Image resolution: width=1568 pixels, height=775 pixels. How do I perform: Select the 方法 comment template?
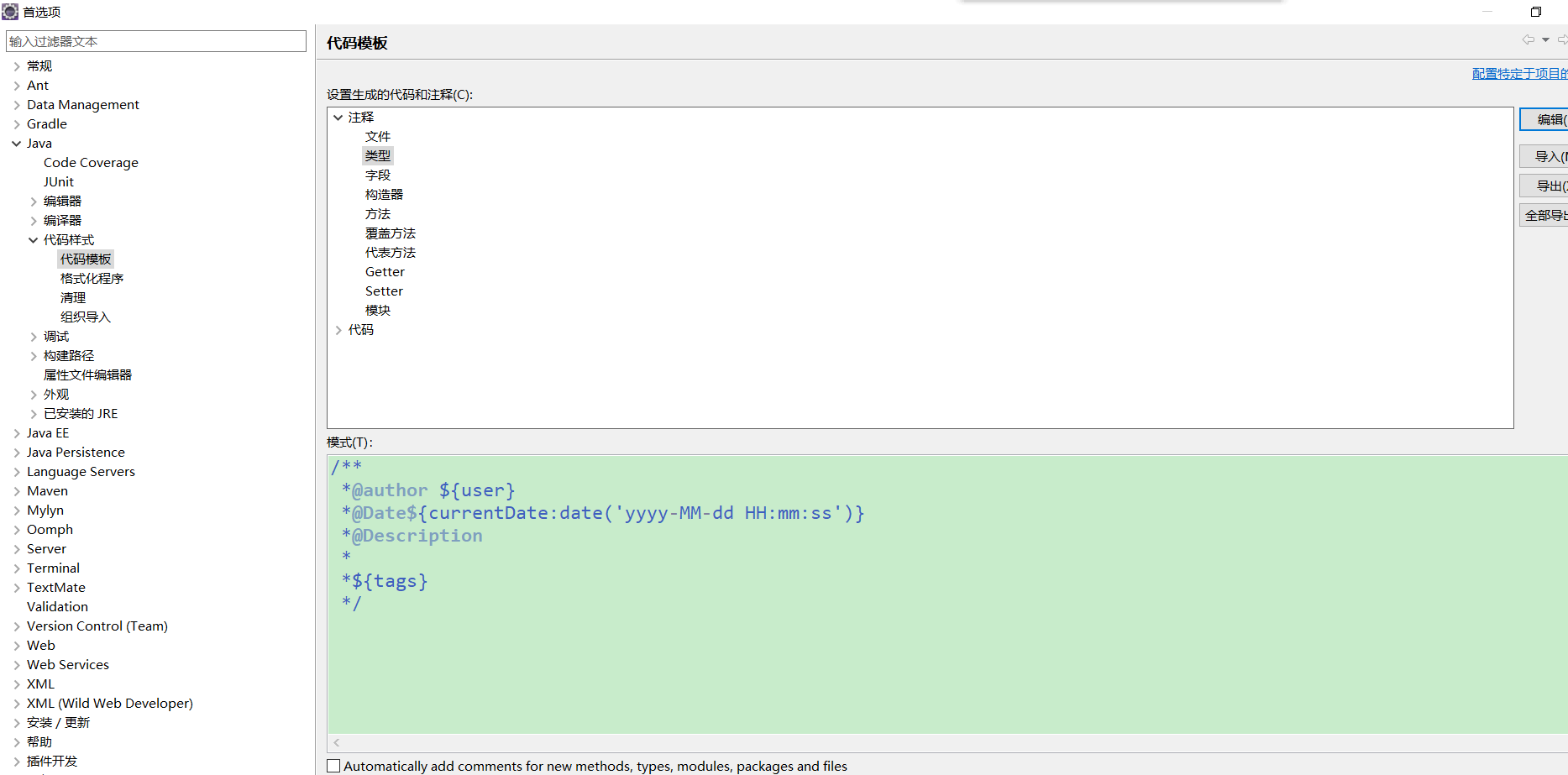coord(378,214)
